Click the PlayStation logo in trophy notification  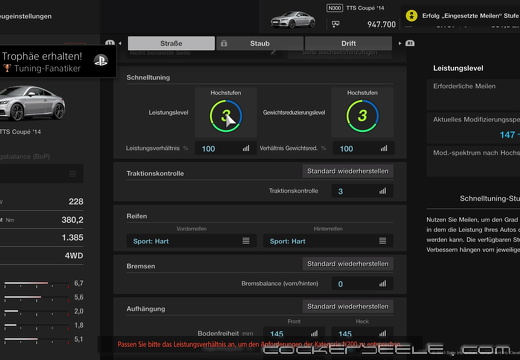click(101, 61)
